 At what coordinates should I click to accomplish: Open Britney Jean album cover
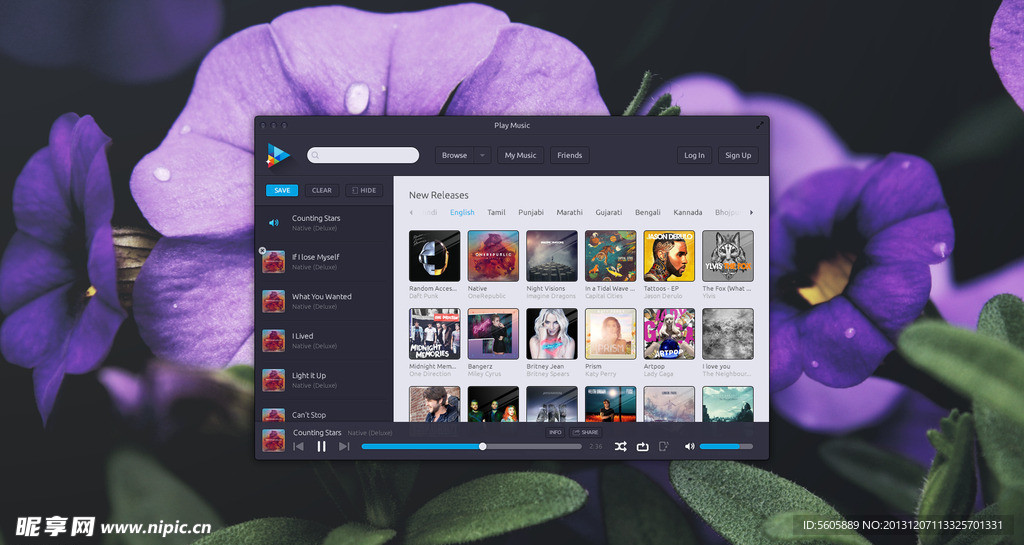552,334
